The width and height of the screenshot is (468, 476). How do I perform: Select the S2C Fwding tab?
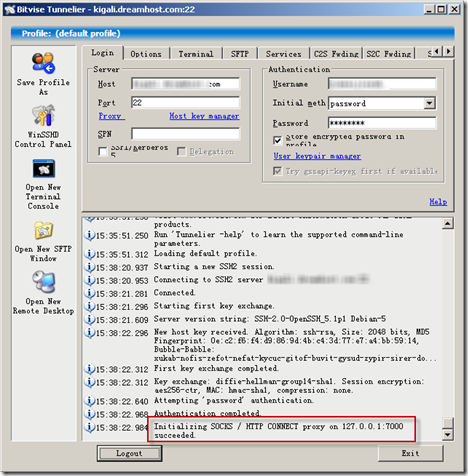tap(389, 54)
